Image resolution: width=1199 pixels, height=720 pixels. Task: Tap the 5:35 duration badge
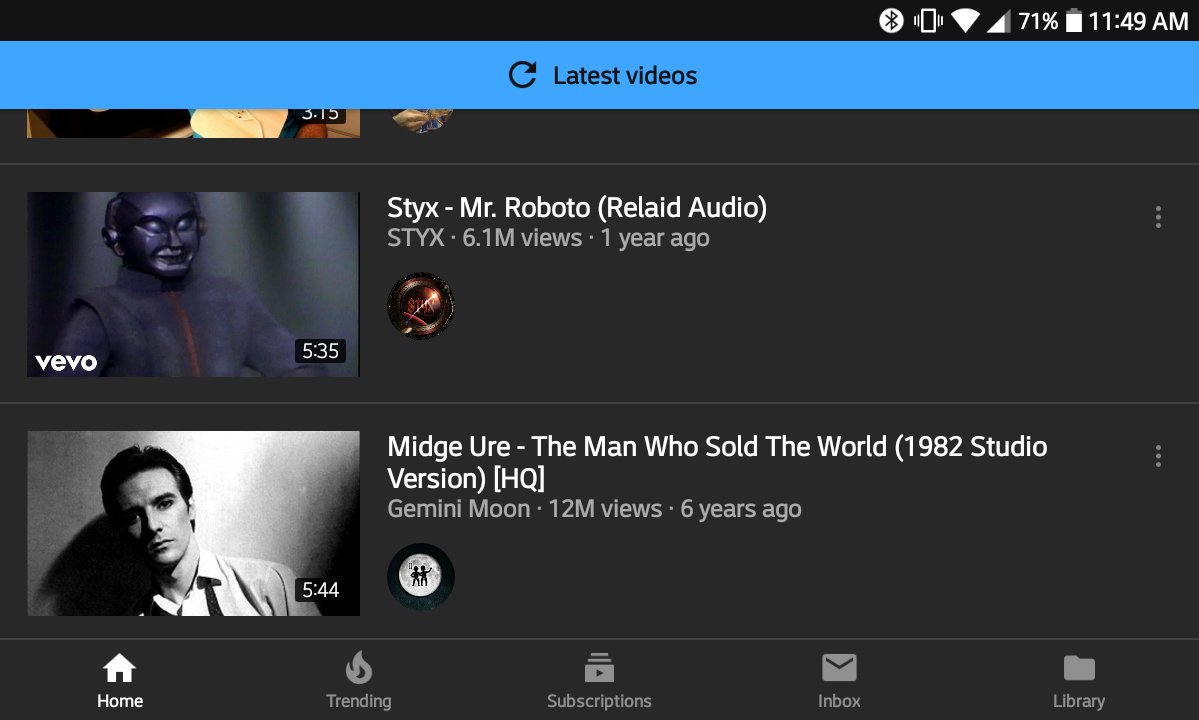tap(320, 351)
